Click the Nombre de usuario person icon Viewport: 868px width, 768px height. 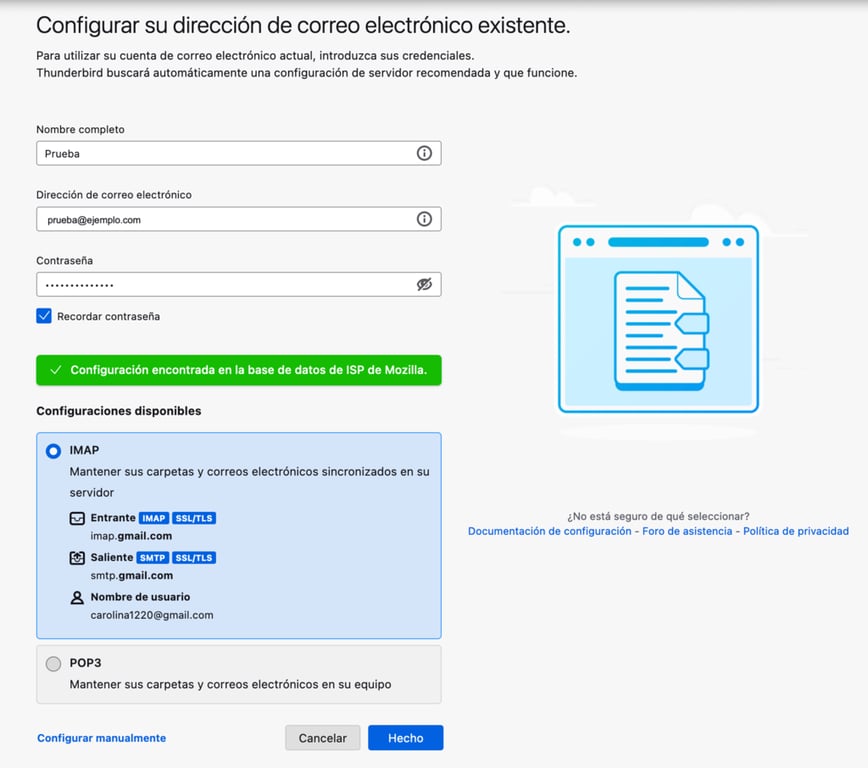tap(77, 597)
